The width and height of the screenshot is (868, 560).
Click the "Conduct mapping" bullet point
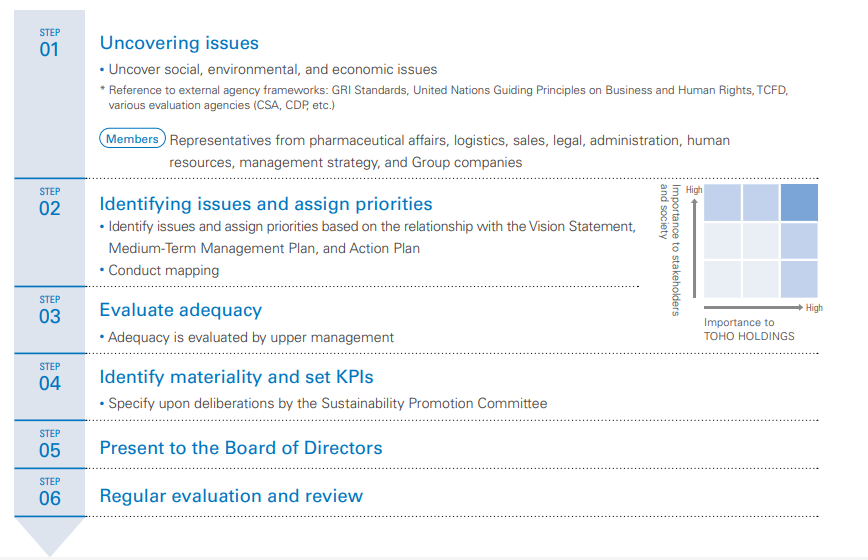pyautogui.click(x=163, y=270)
